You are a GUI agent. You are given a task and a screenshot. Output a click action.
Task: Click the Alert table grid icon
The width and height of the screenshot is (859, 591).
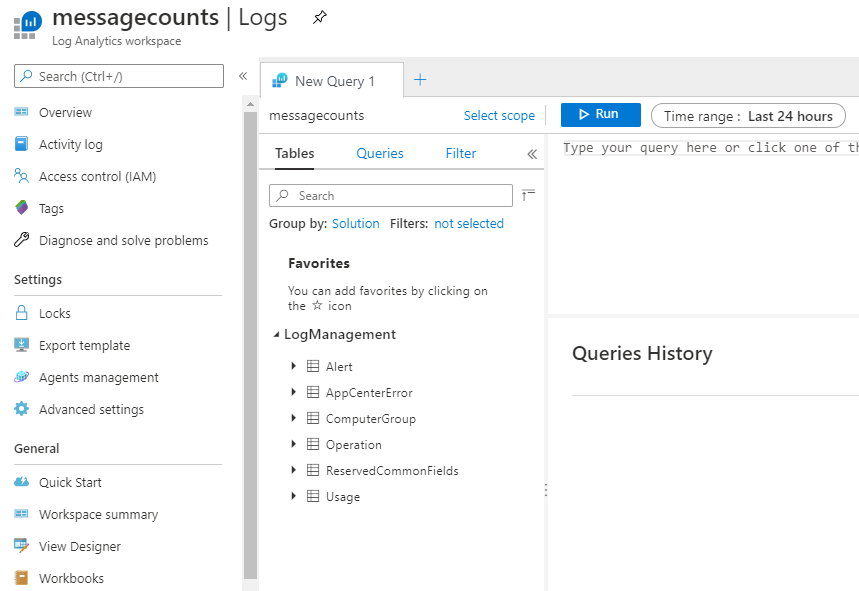(313, 366)
